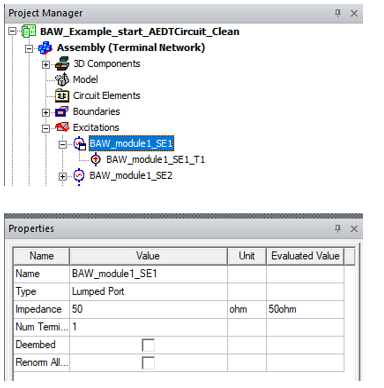Select the BAW_Example_start_AEDTCircuit_Clean project label
The height and width of the screenshot is (388, 384).
(x=140, y=32)
